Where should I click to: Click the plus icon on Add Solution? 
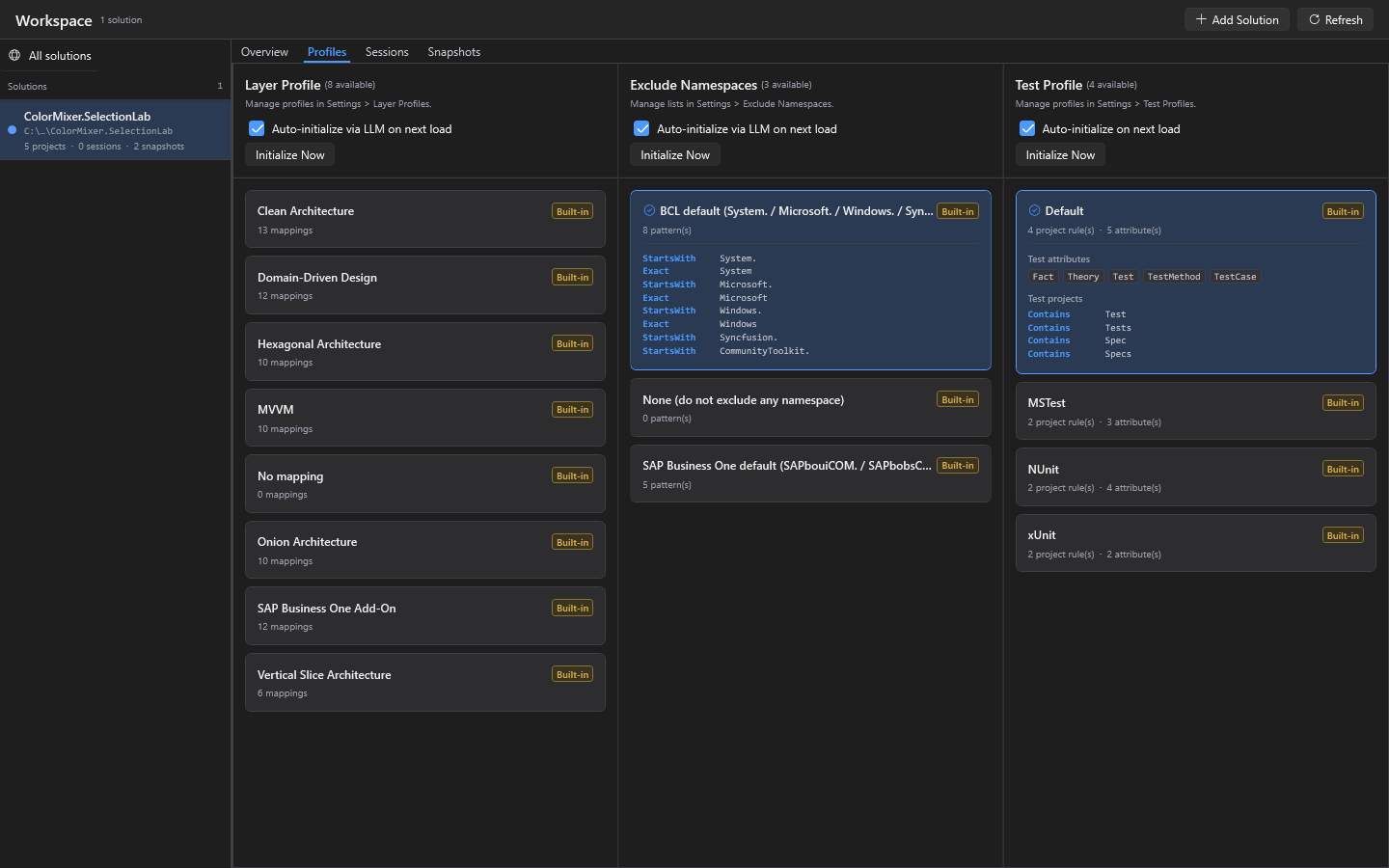1201,19
